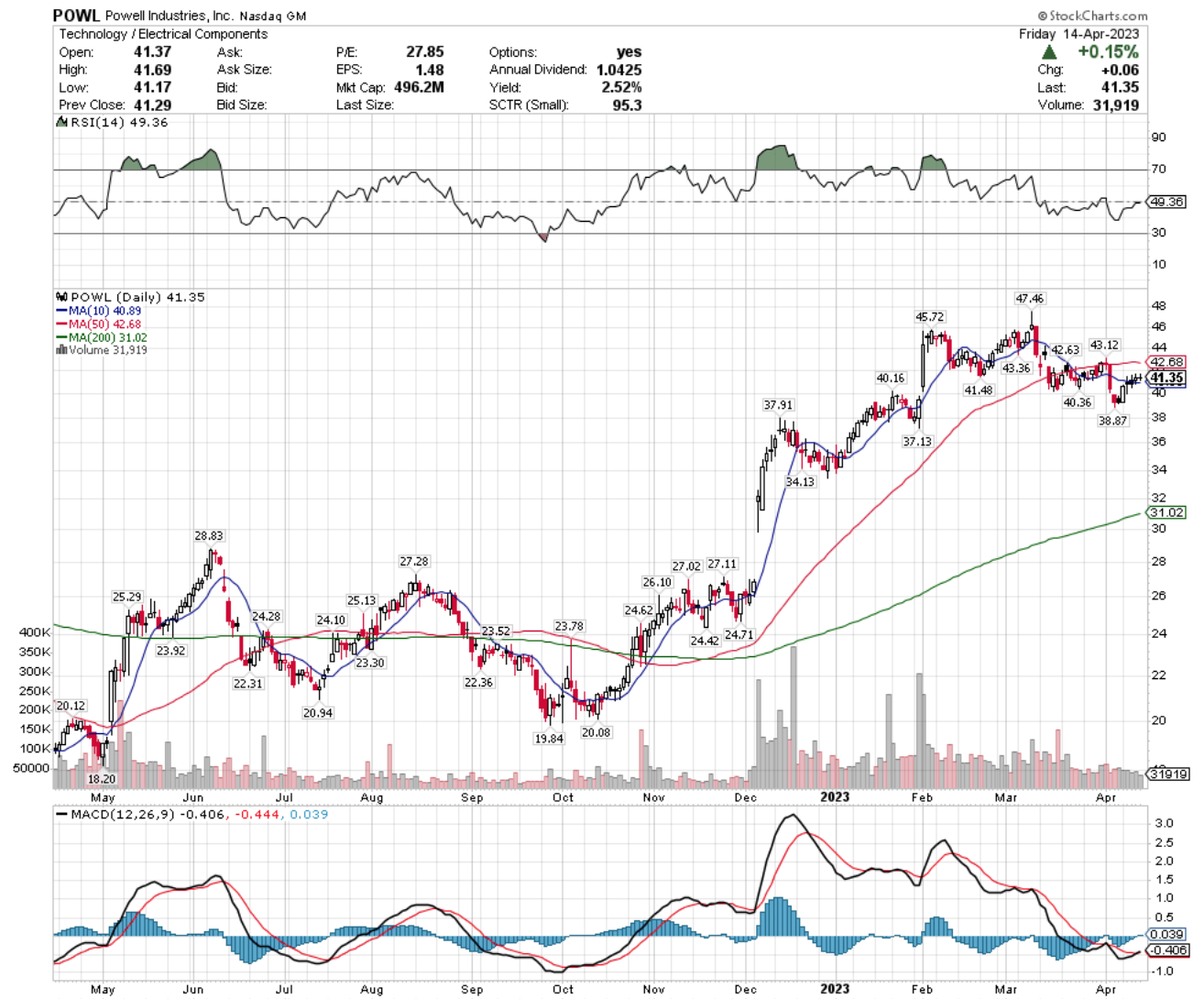Click the Annual Dividend value 1.0425
The image size is (1204, 999).
618,70
